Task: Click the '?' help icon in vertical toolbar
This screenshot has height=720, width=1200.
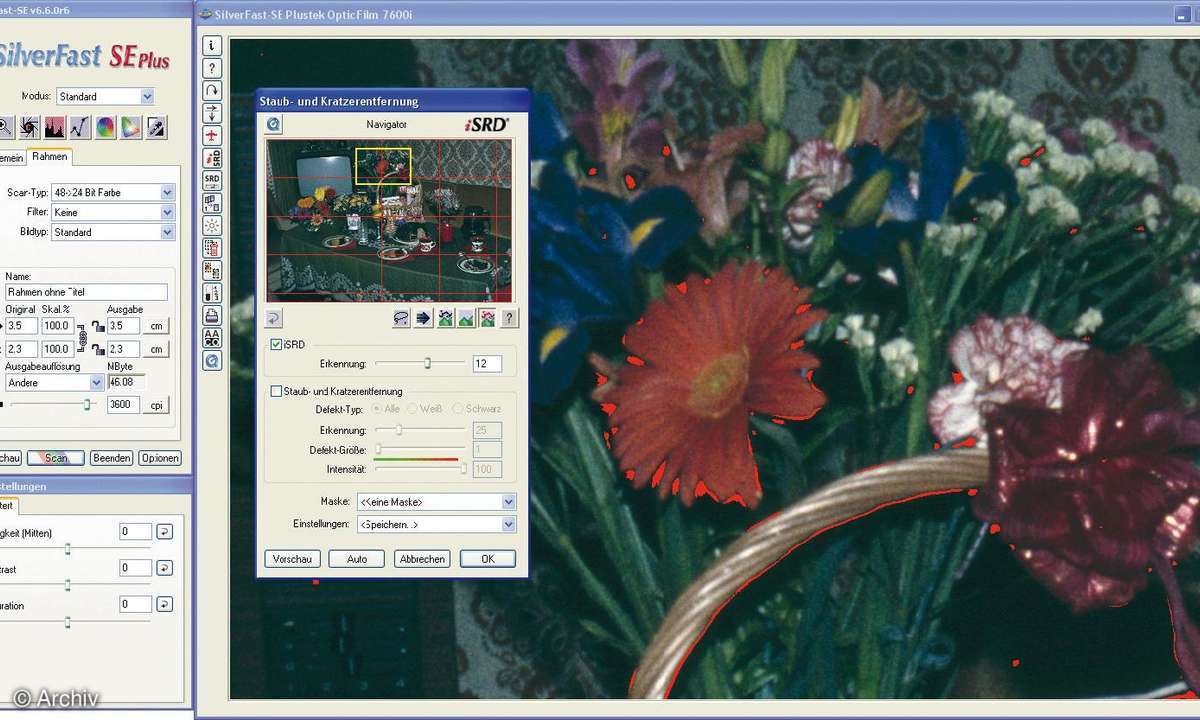Action: tap(212, 68)
